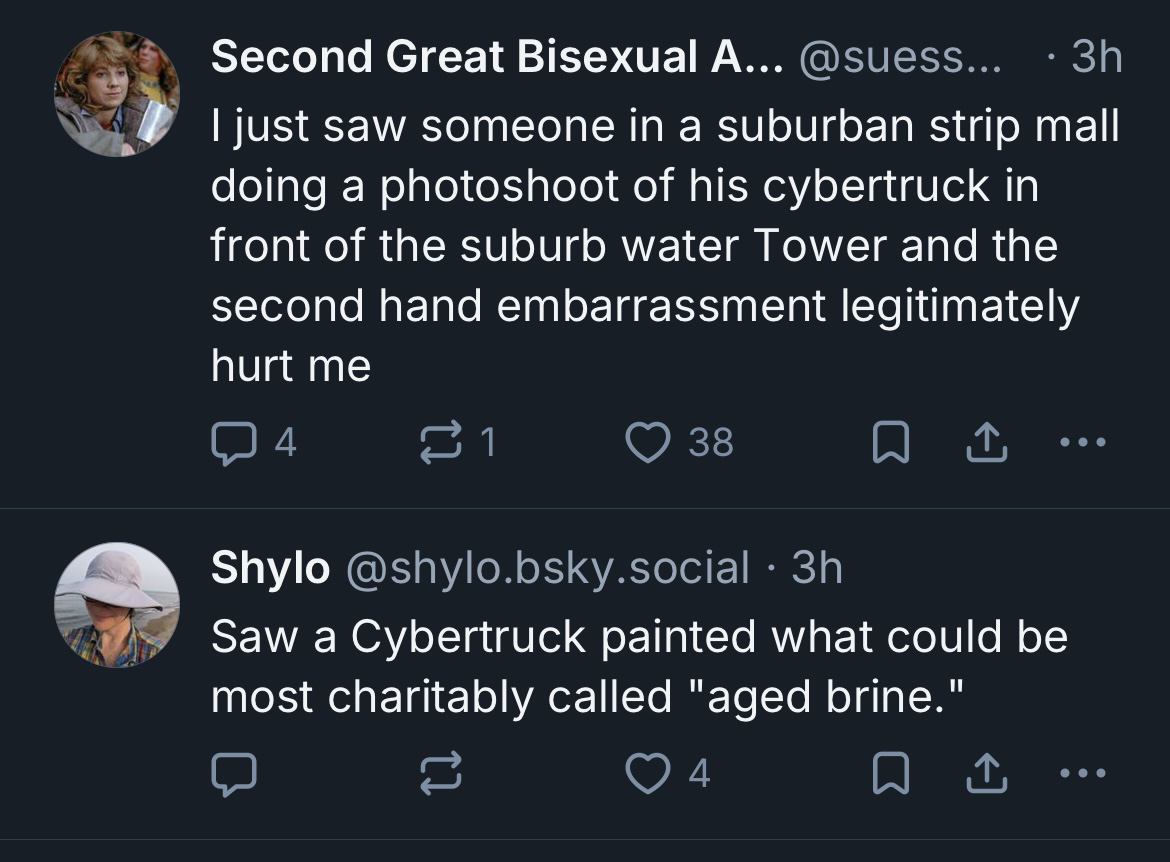Screen dimensions: 1170x862
Task: Like Shylo's aged brine post
Action: (645, 772)
